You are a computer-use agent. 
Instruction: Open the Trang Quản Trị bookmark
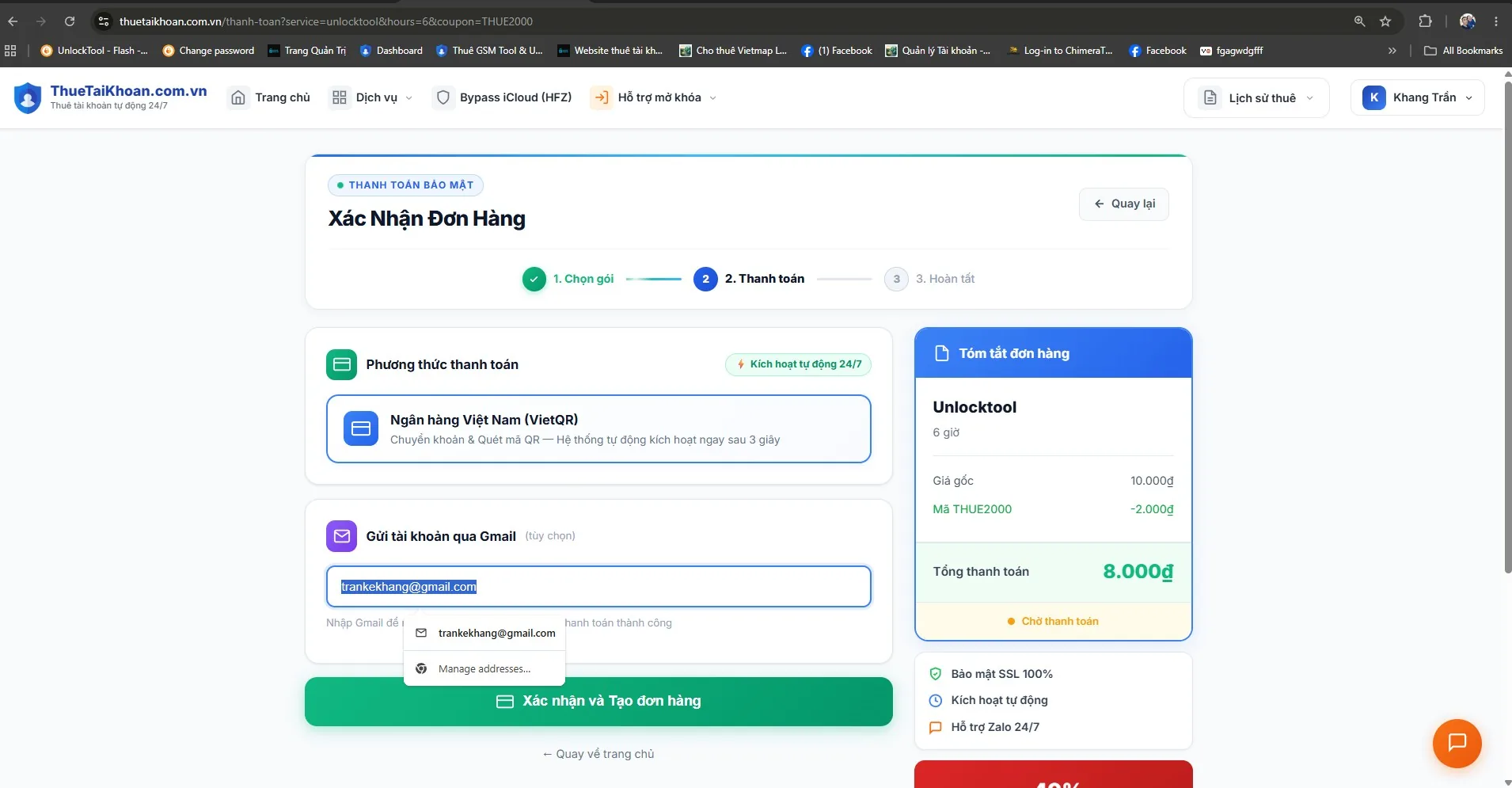[307, 51]
